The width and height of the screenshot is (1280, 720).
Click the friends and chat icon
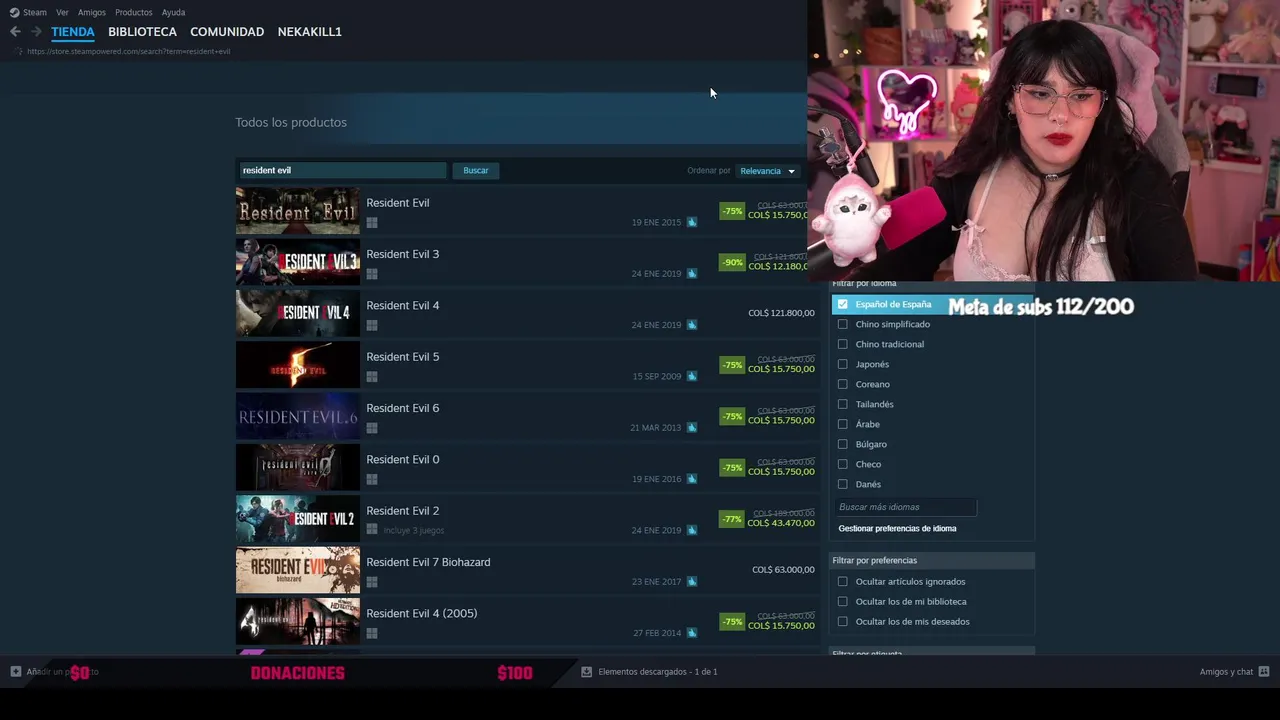(1264, 672)
